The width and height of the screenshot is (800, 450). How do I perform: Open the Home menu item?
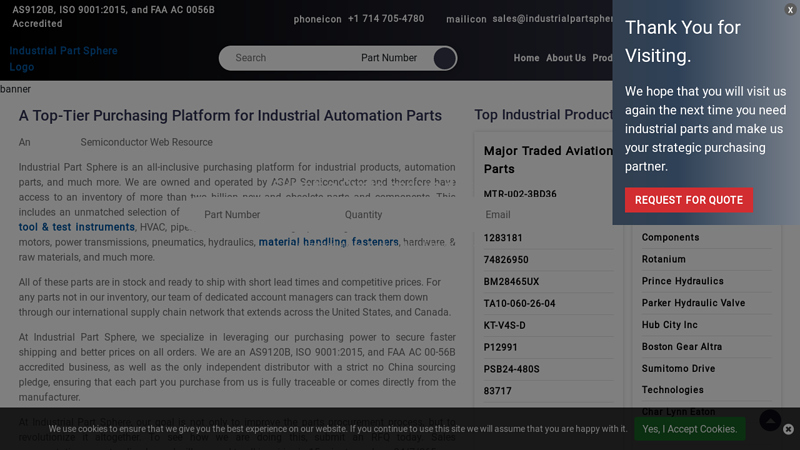point(526,58)
